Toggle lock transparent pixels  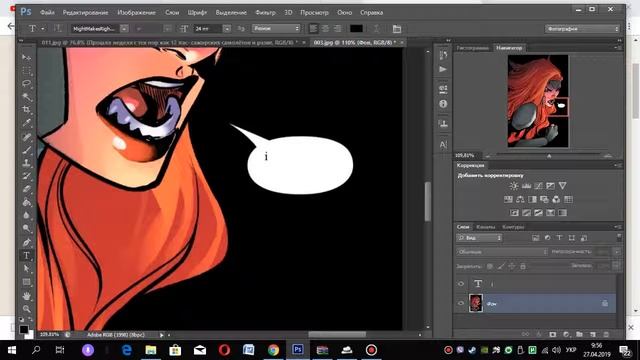pos(490,266)
